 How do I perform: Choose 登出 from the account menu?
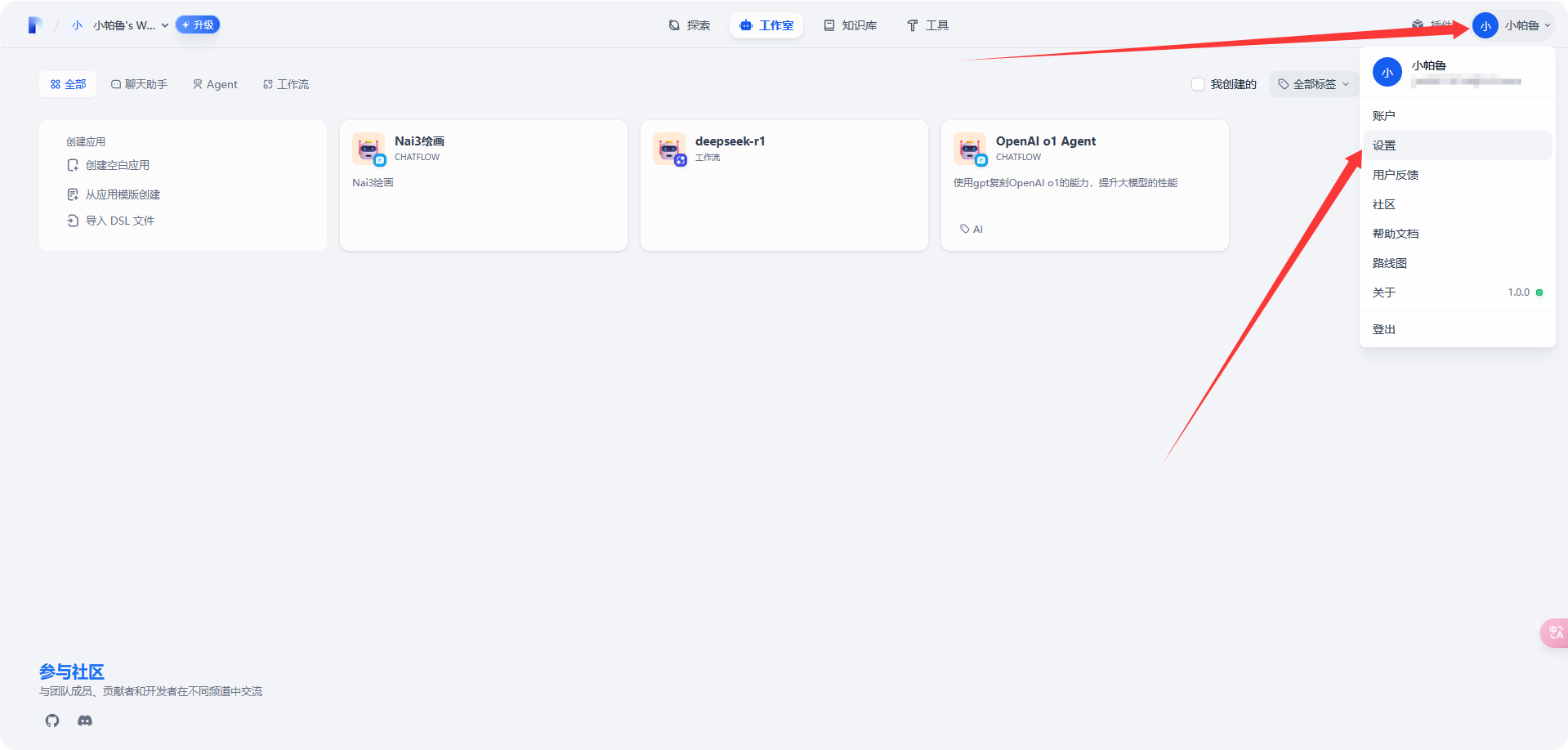pyautogui.click(x=1384, y=329)
